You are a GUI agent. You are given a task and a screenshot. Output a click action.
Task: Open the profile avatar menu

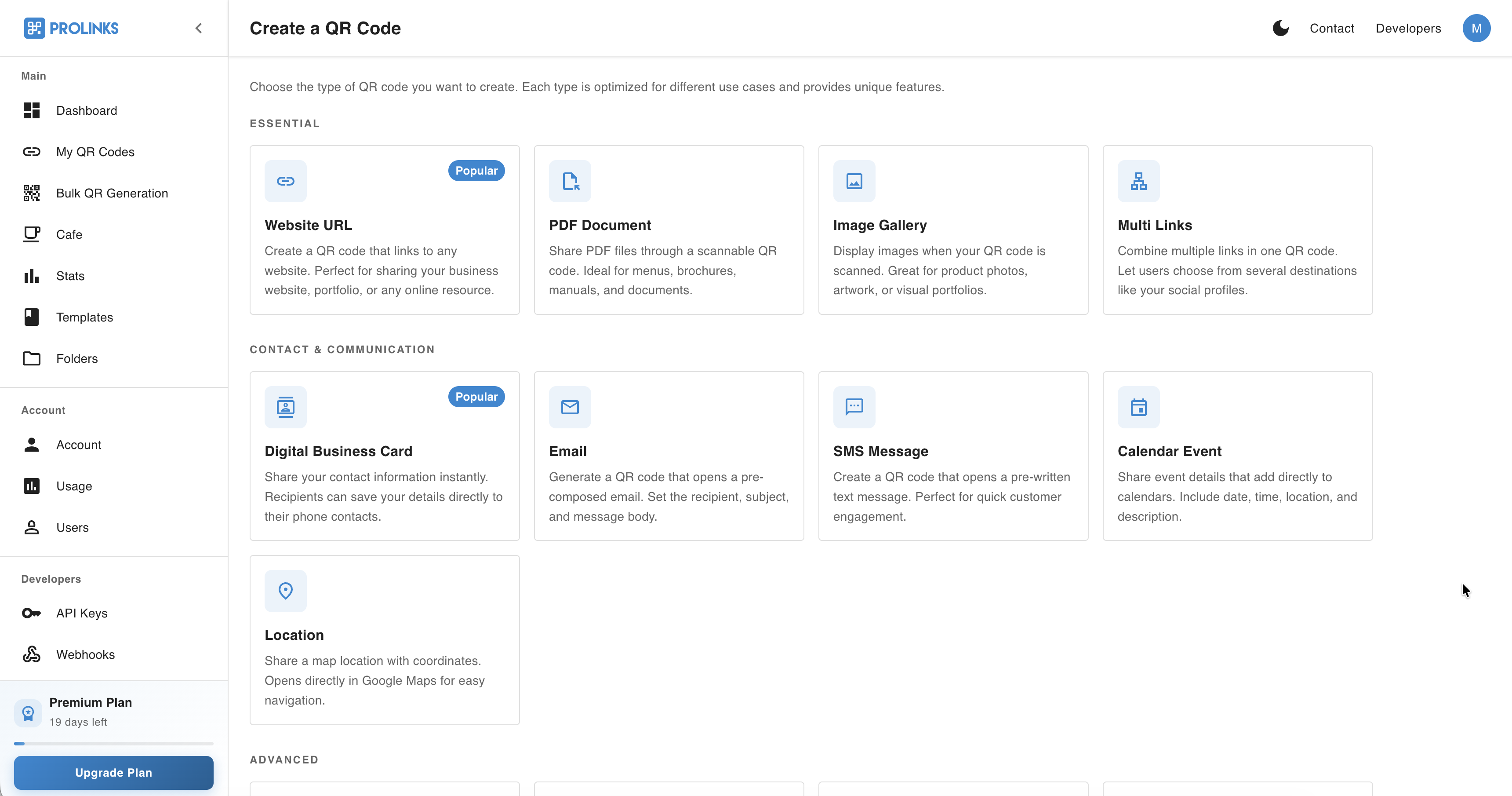[x=1477, y=28]
